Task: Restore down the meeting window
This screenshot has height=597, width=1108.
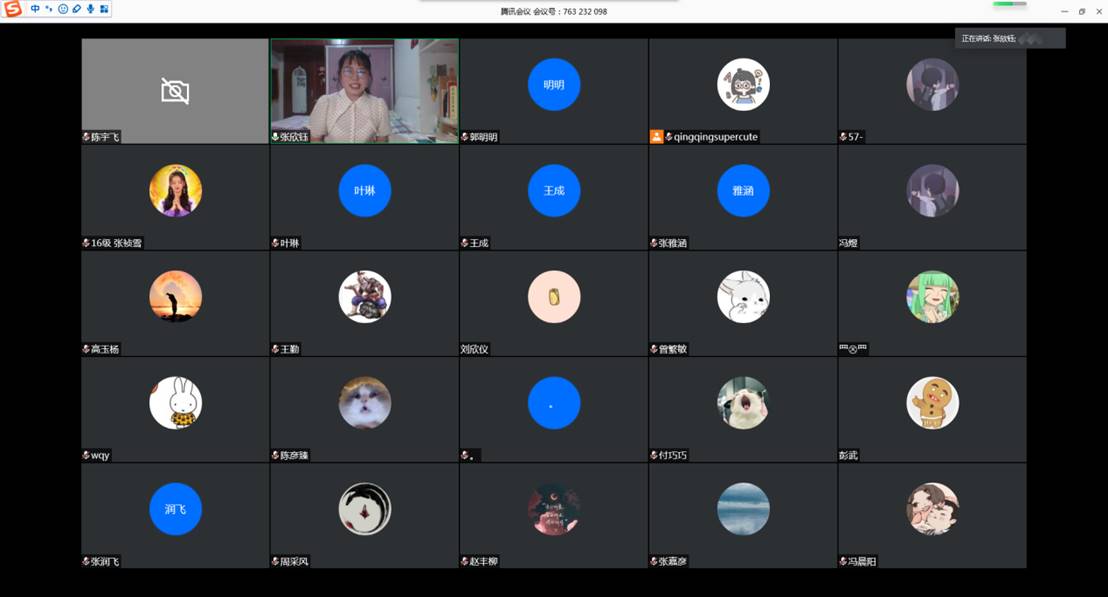Action: pos(1081,11)
